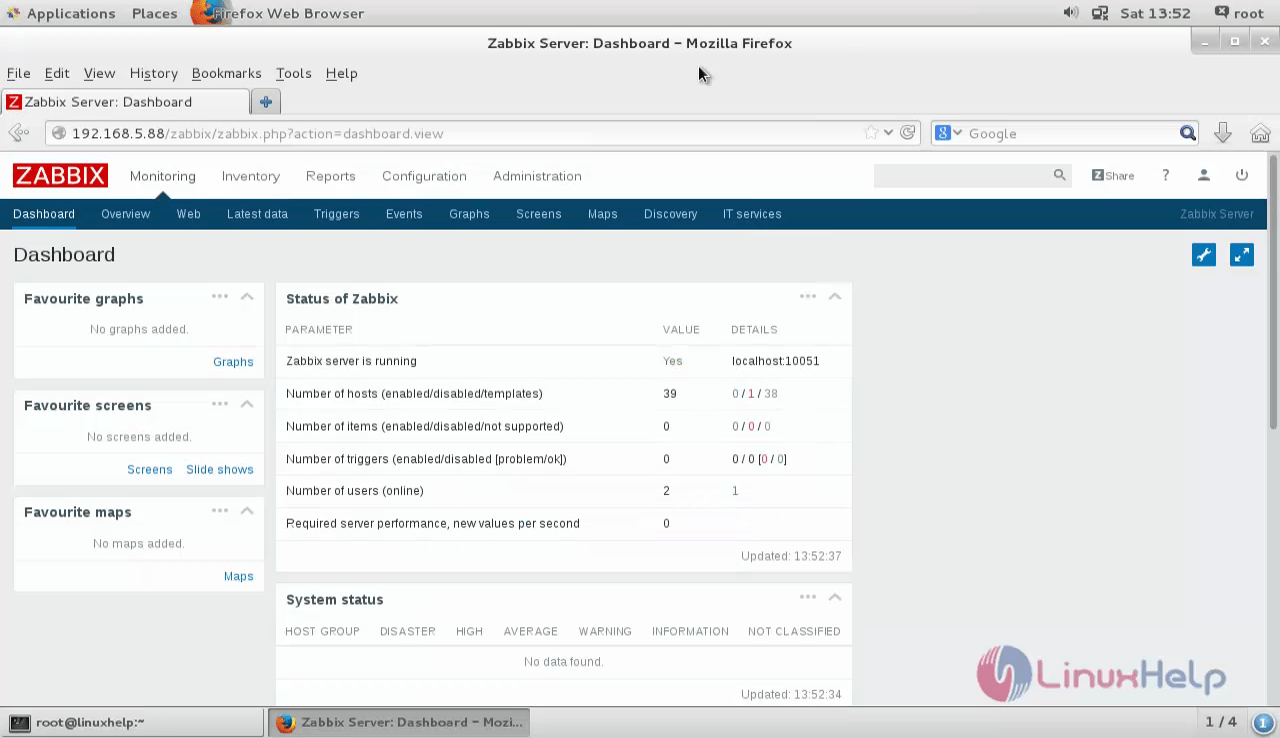The height and width of the screenshot is (738, 1280).
Task: Open a new Firefox tab
Action: tap(266, 101)
